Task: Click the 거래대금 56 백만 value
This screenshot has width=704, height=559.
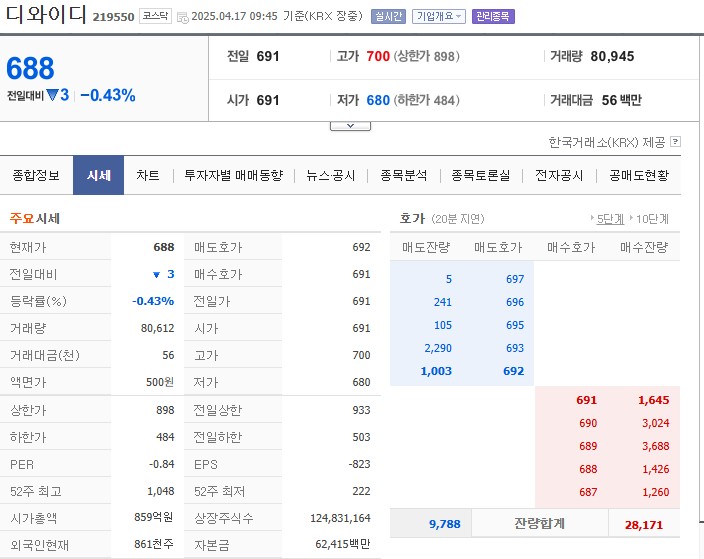Action: coord(621,100)
